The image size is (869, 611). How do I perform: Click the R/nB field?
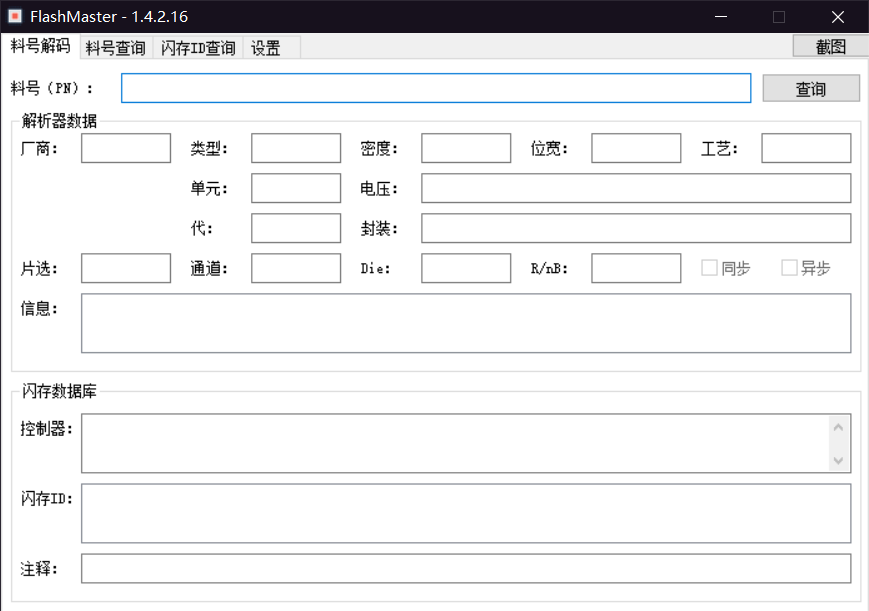(x=636, y=268)
